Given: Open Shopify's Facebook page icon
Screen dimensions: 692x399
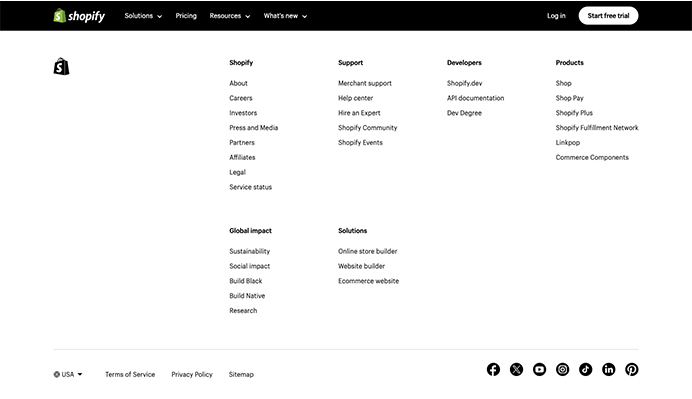Looking at the screenshot, I should tap(493, 369).
